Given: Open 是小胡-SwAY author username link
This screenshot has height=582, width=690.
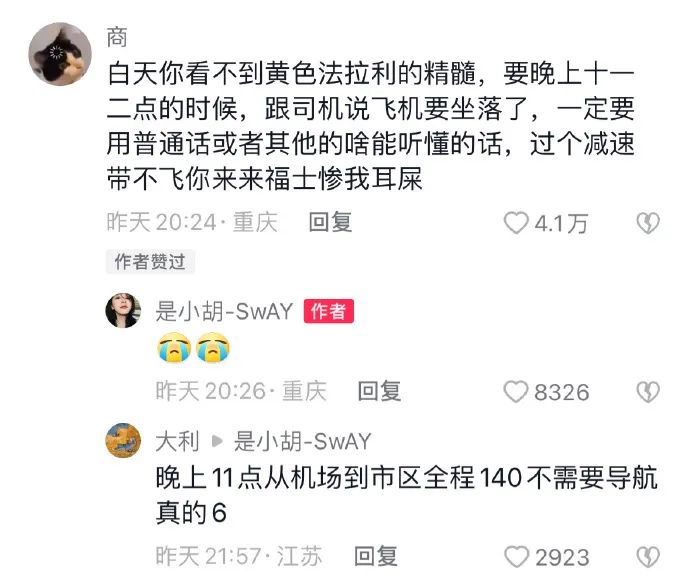Looking at the screenshot, I should [x=224, y=311].
